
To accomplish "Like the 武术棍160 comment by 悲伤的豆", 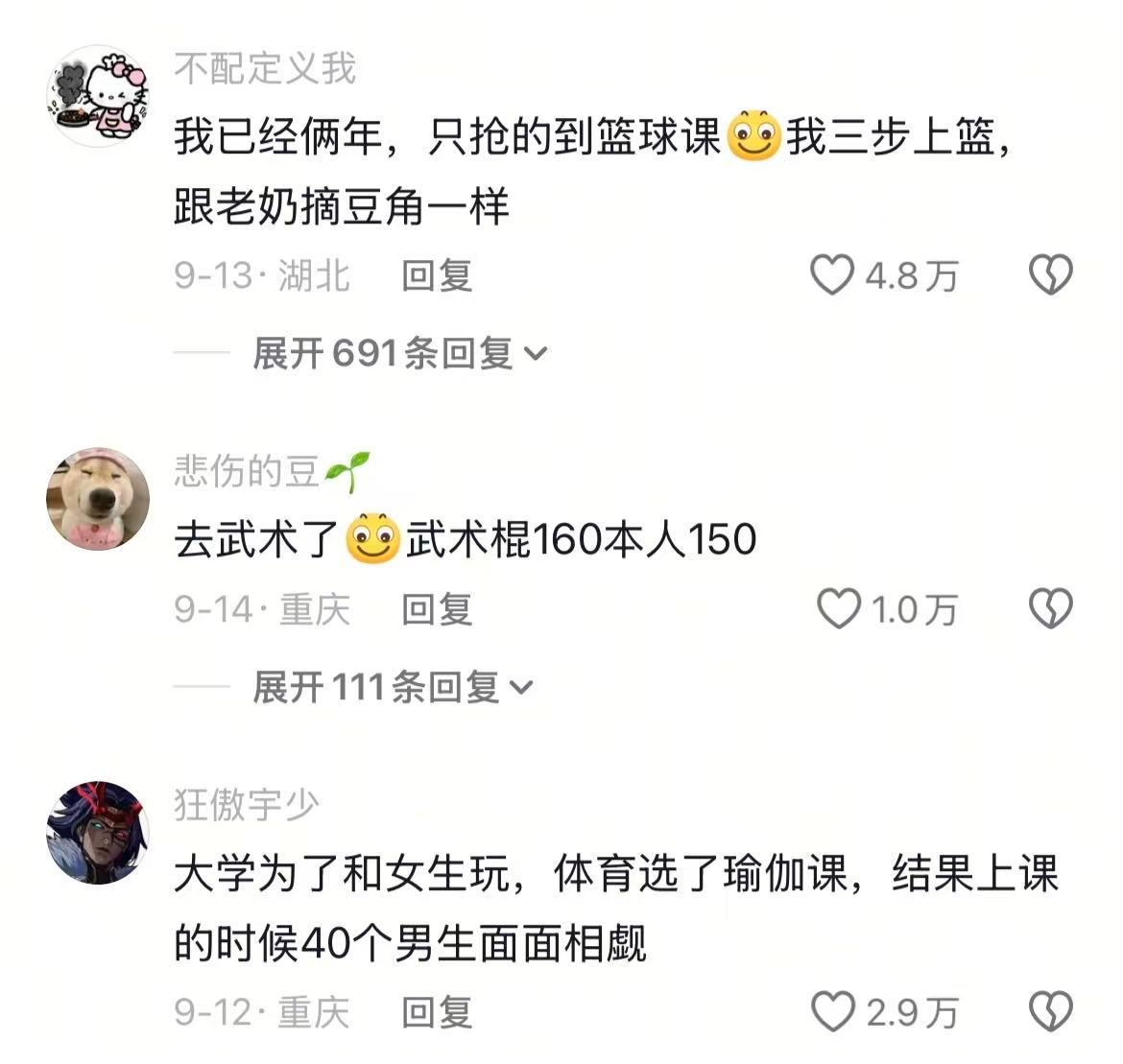I will point(840,608).
